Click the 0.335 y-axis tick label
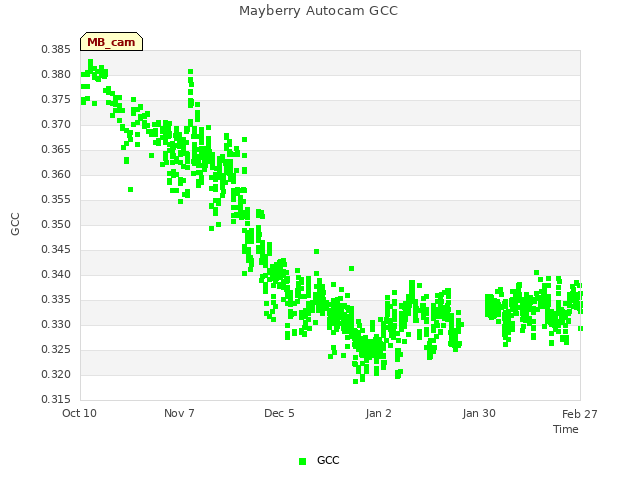The width and height of the screenshot is (640, 480). click(56, 300)
